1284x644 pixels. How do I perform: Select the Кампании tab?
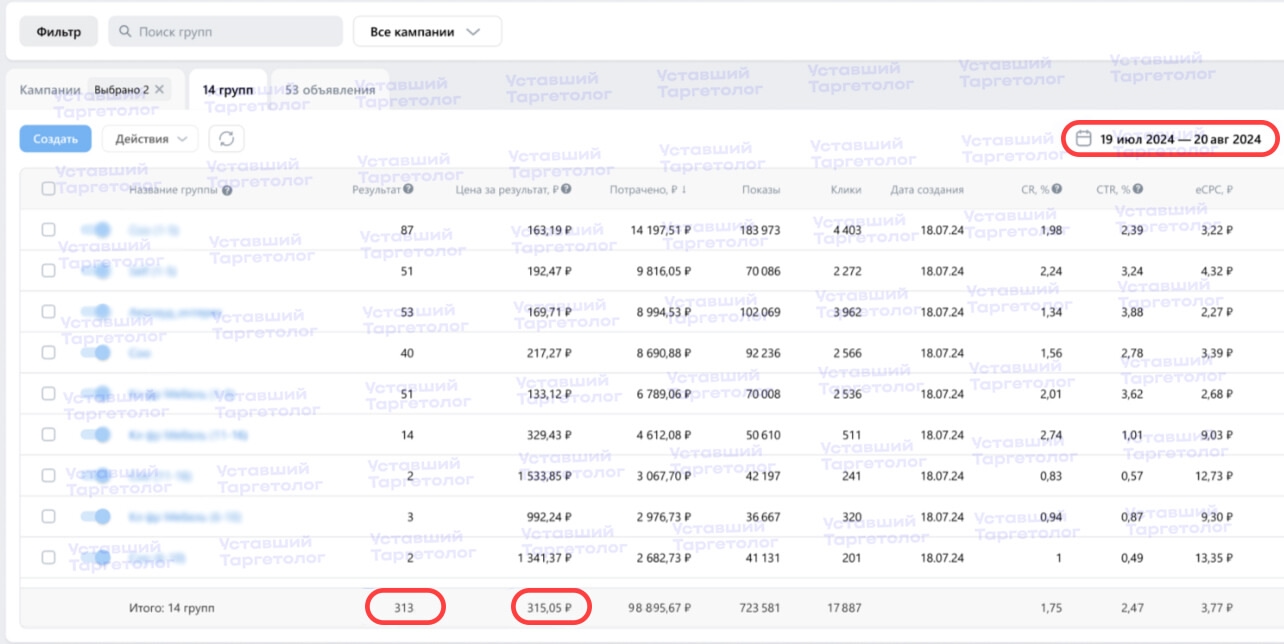tap(50, 90)
